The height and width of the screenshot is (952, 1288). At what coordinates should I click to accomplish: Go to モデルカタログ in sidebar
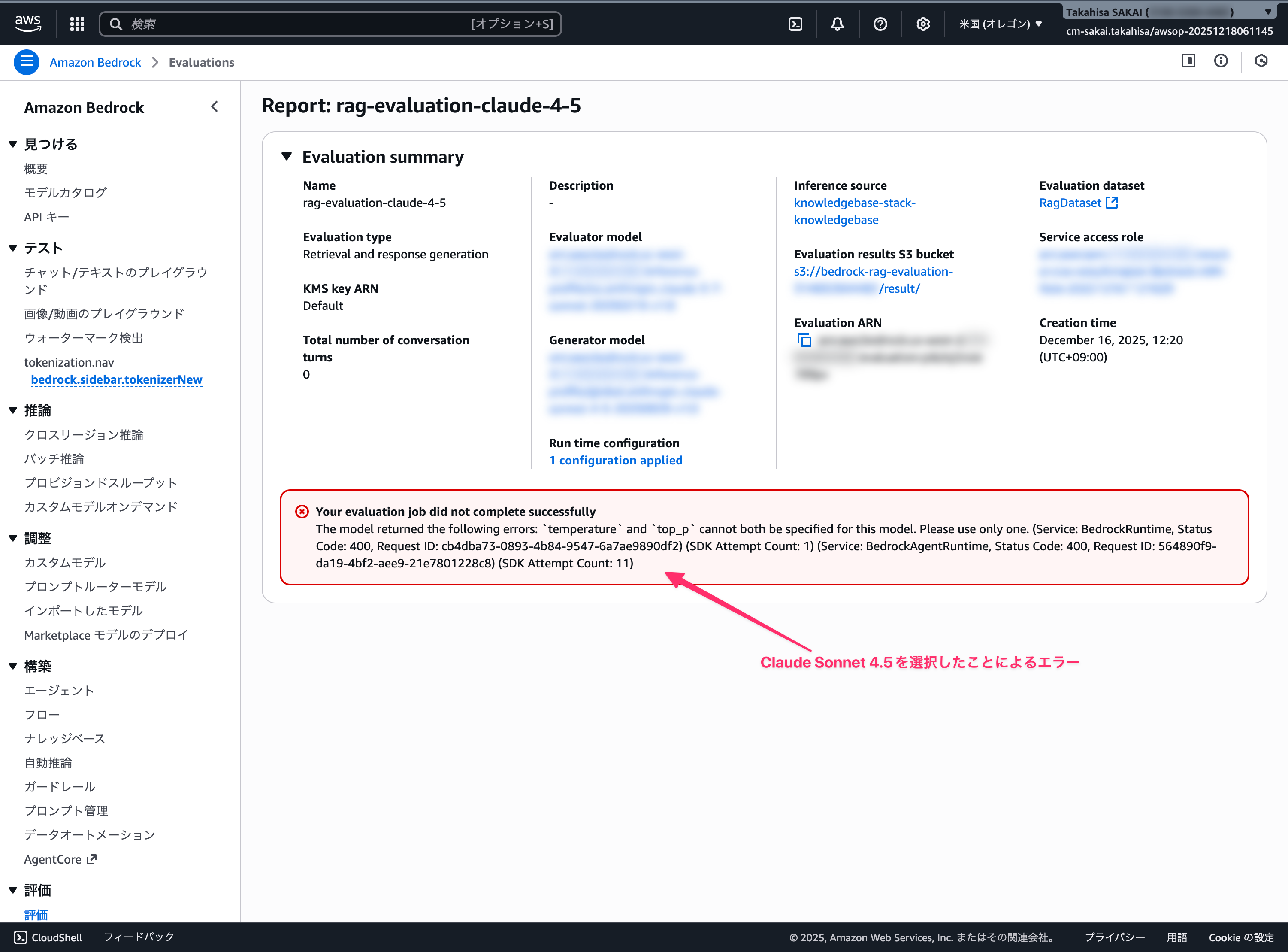[x=65, y=192]
